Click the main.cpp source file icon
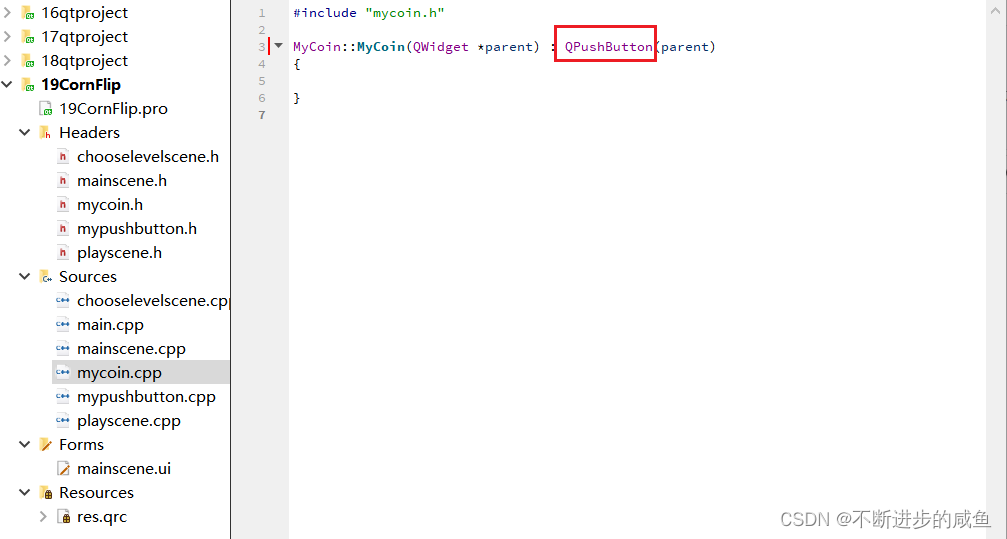 (x=63, y=325)
